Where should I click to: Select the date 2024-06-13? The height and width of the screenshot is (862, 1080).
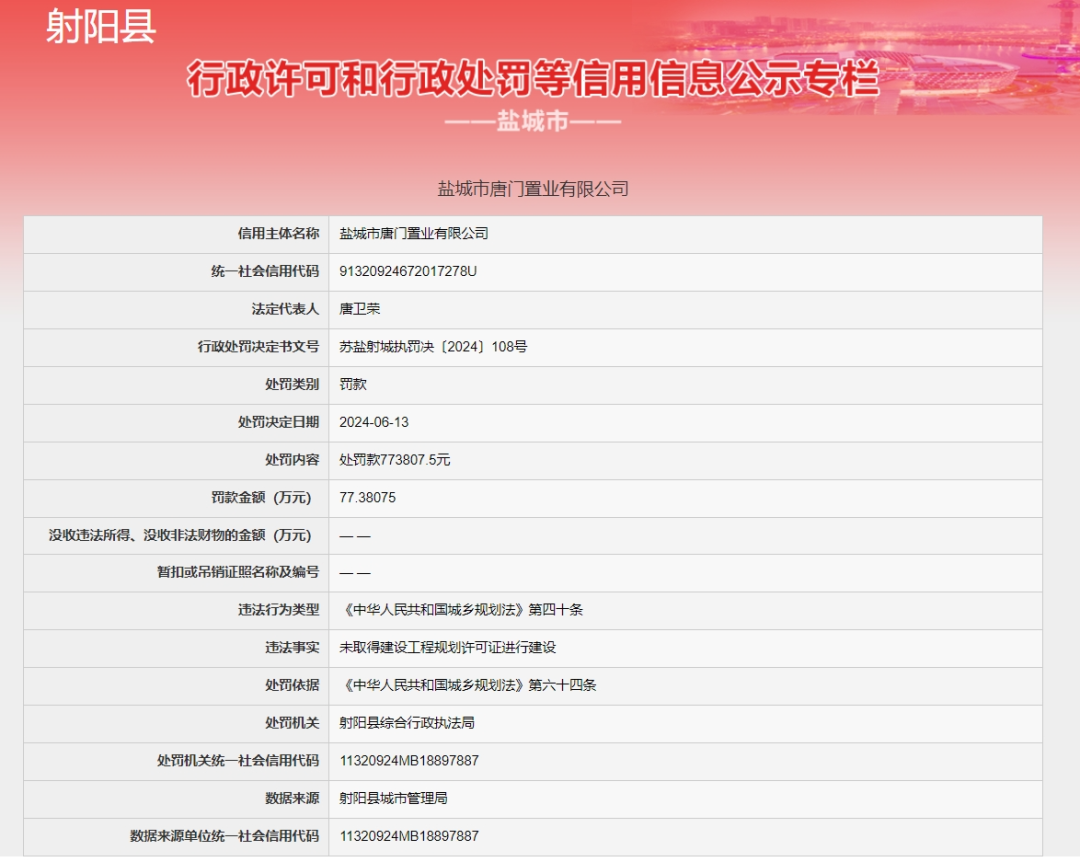click(x=374, y=422)
